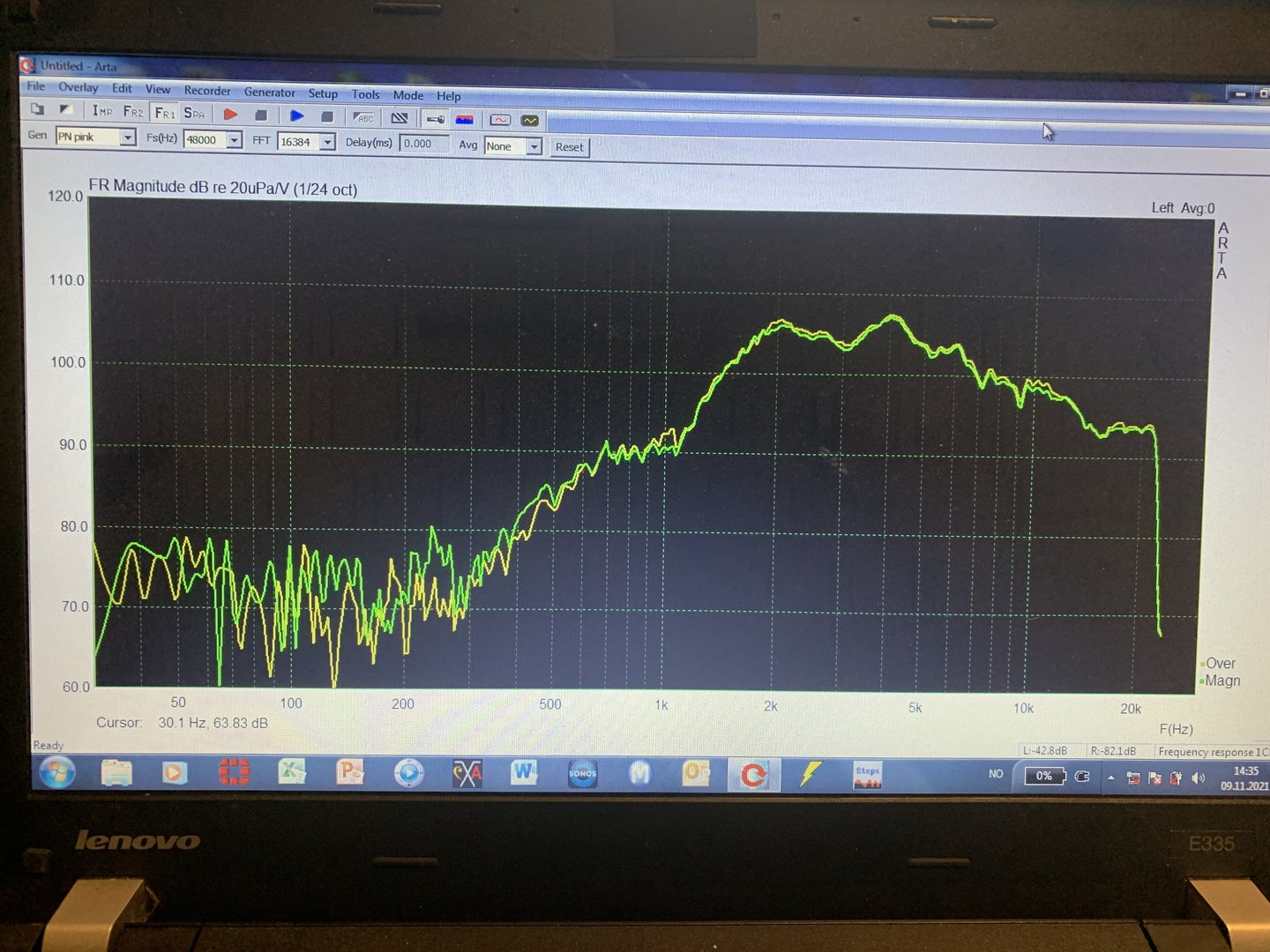Image resolution: width=1270 pixels, height=952 pixels.
Task: Click the Left Avg:0 label
Action: [x=1183, y=208]
